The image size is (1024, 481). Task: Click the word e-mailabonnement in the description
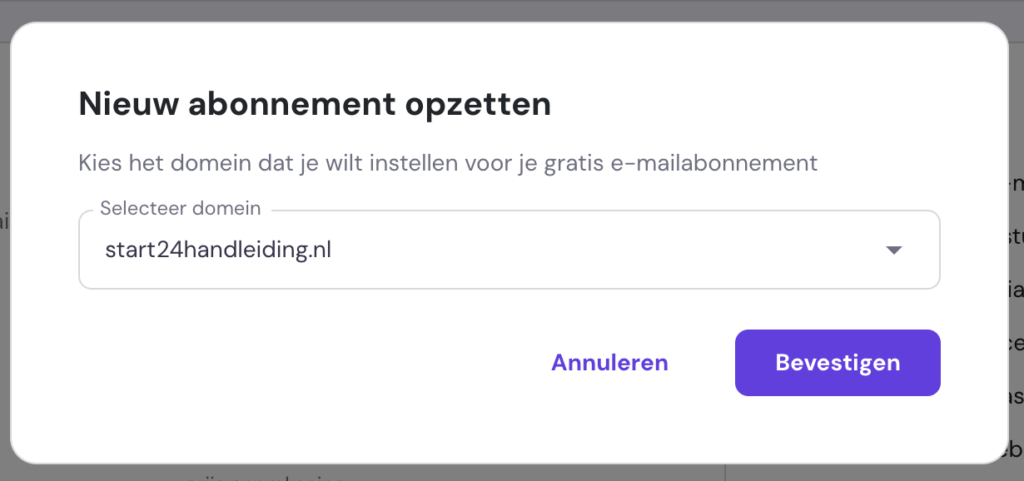[x=732, y=162]
